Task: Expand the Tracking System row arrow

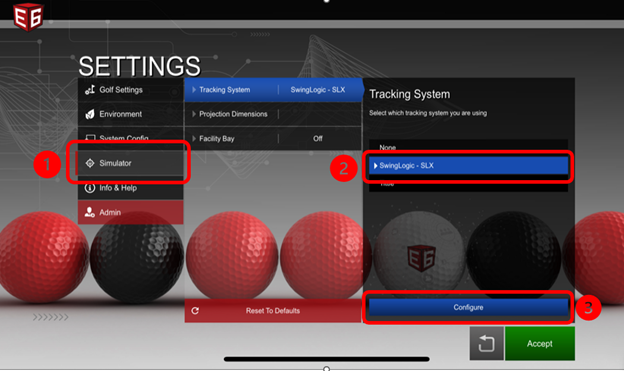Action: 194,90
